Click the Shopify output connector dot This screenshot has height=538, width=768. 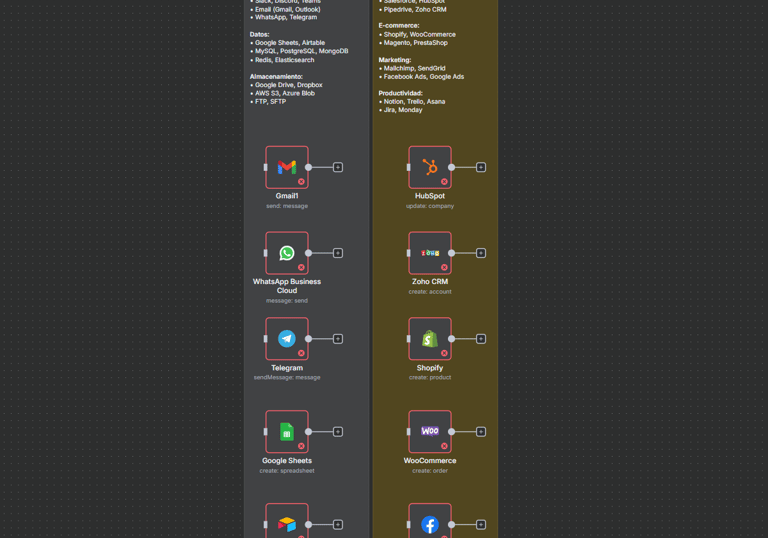point(452,339)
